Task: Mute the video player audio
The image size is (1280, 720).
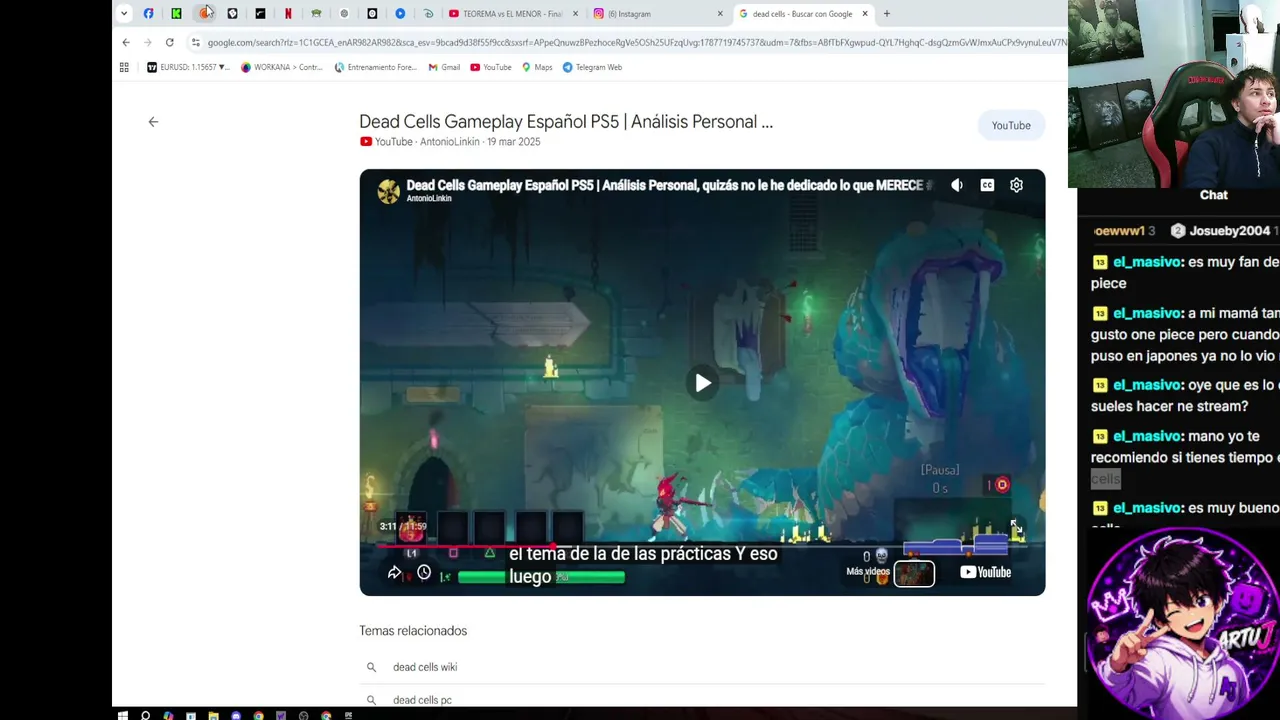Action: point(957,185)
